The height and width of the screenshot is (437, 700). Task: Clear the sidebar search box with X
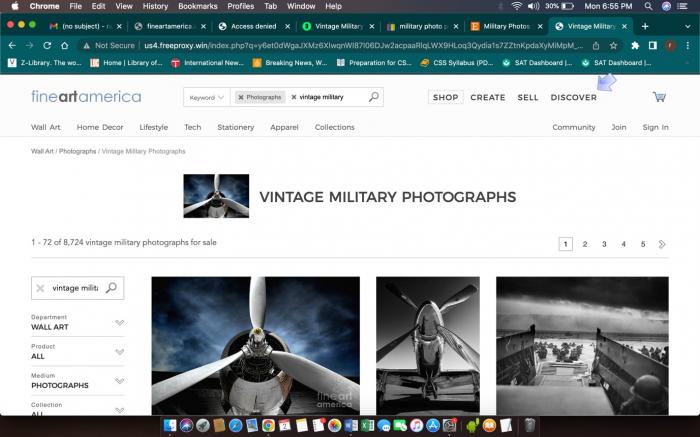tap(40, 288)
